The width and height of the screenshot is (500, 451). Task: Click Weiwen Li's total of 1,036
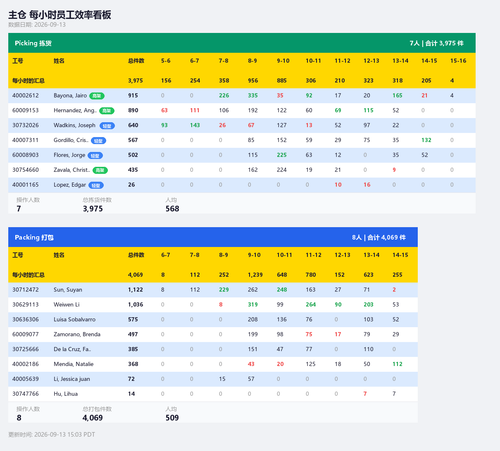tap(136, 304)
